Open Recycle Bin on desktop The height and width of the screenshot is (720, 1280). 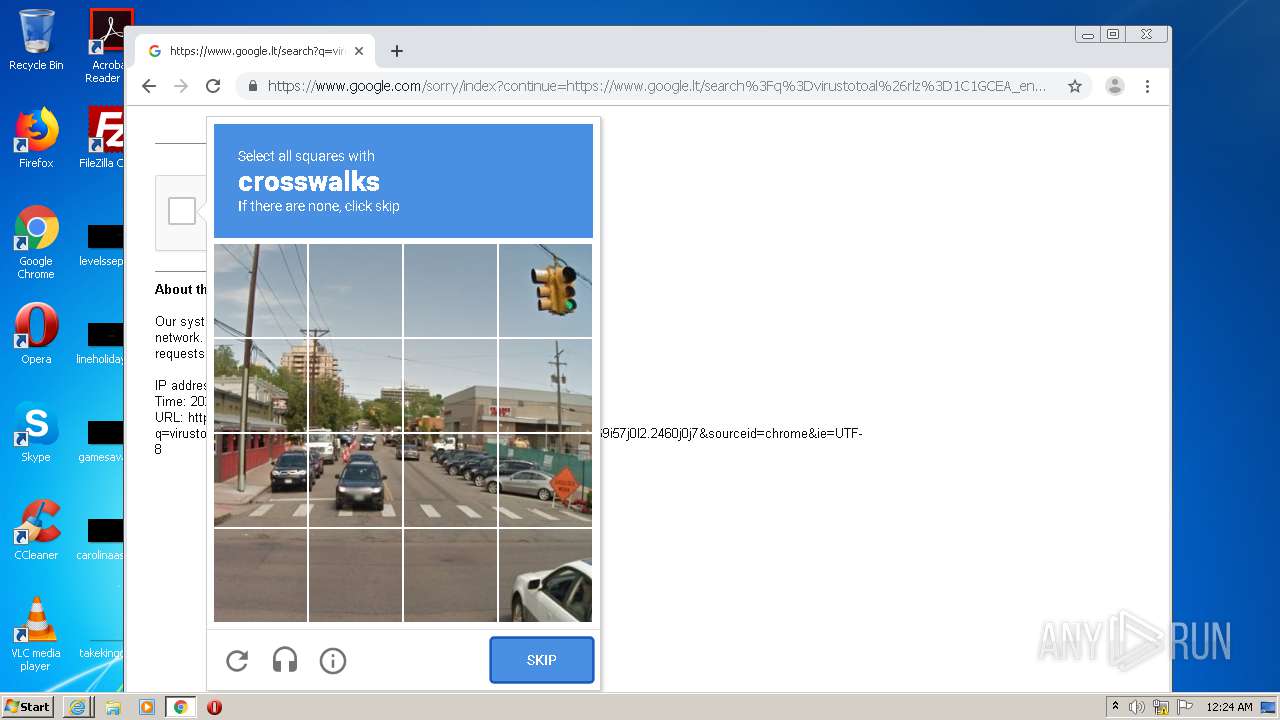click(36, 40)
